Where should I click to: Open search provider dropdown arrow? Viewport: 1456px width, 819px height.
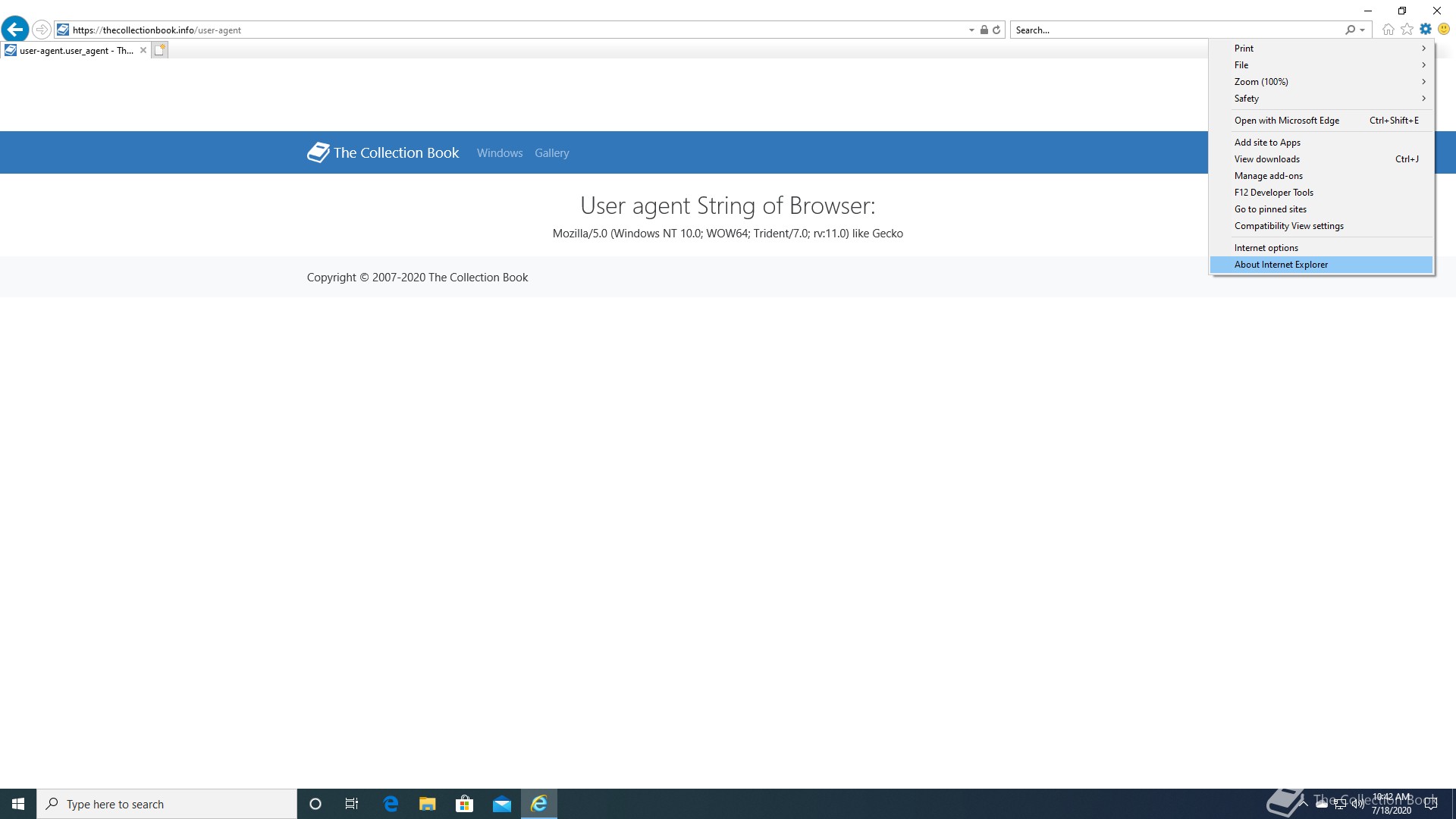[x=1363, y=30]
